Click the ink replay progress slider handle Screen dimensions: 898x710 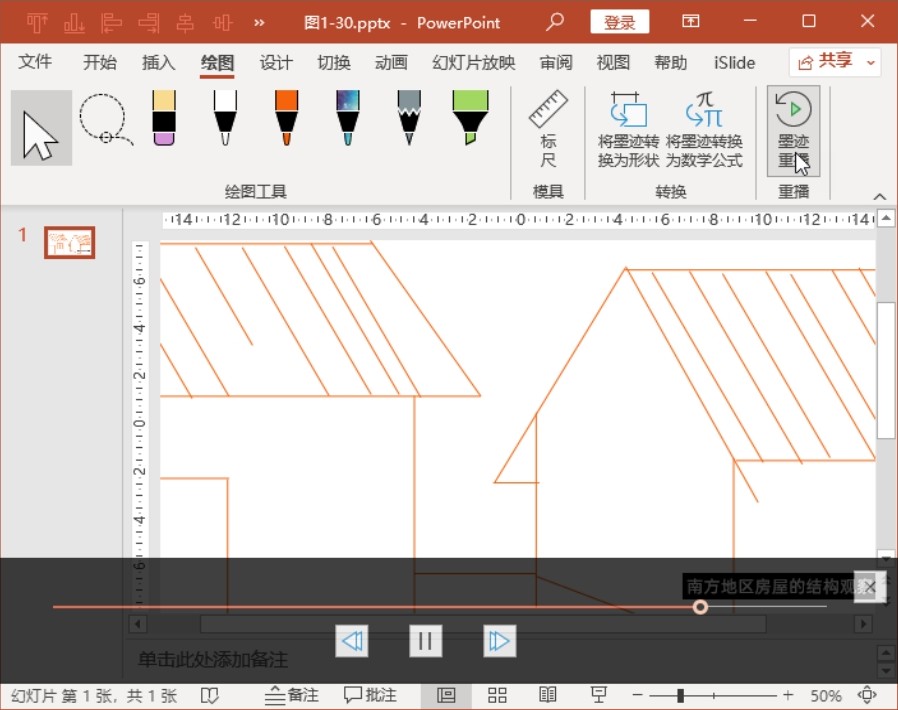[x=700, y=607]
